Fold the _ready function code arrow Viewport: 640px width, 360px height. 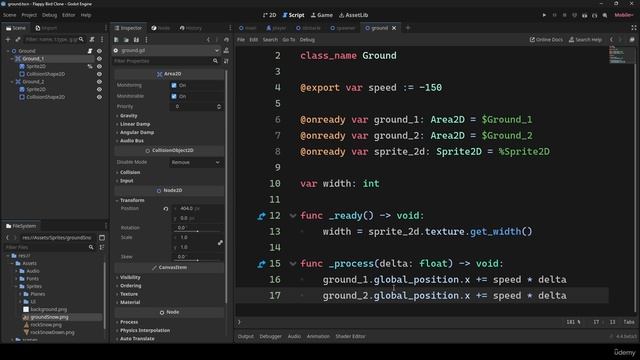point(293,216)
